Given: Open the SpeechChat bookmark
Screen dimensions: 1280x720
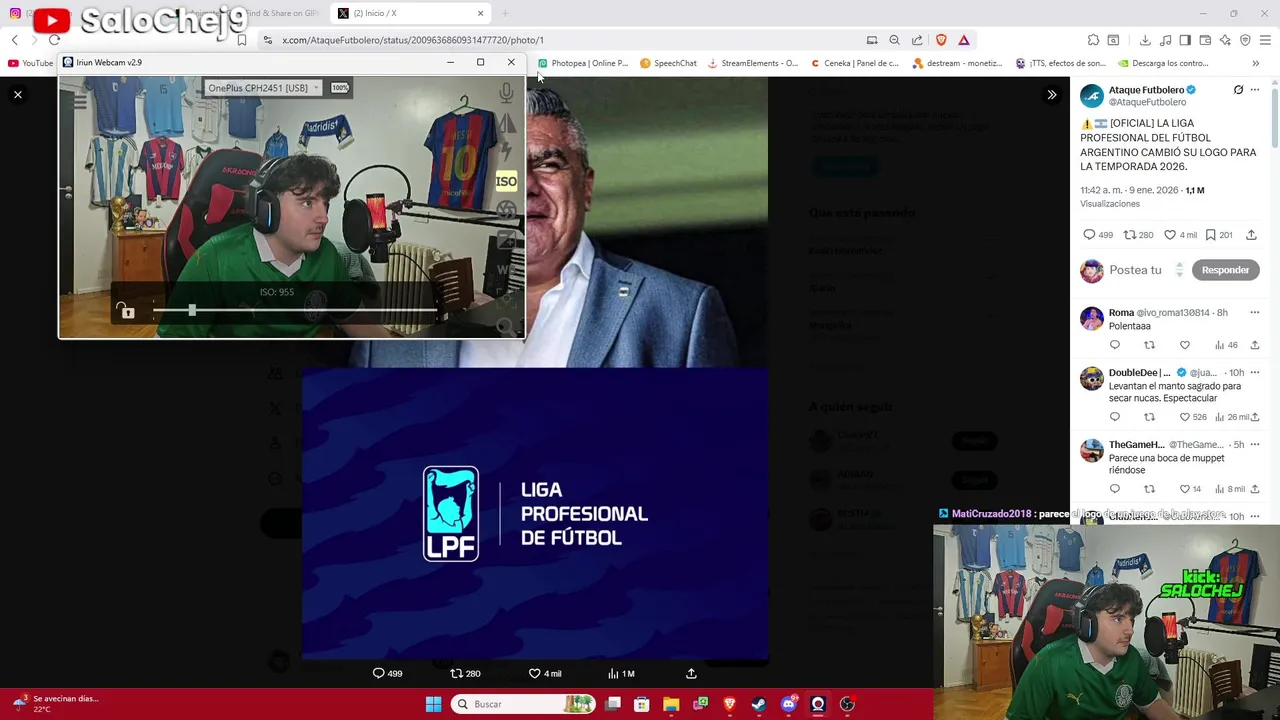Looking at the screenshot, I should tap(668, 63).
